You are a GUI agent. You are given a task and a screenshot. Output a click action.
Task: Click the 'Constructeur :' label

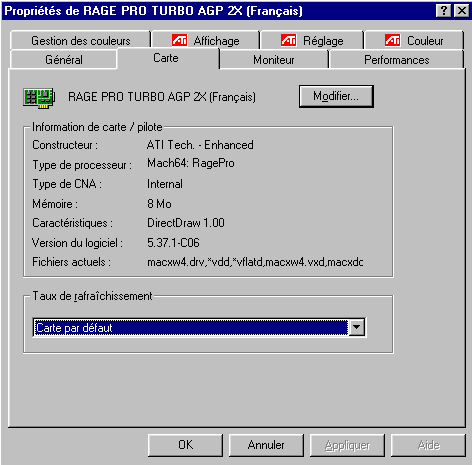[x=65, y=145]
